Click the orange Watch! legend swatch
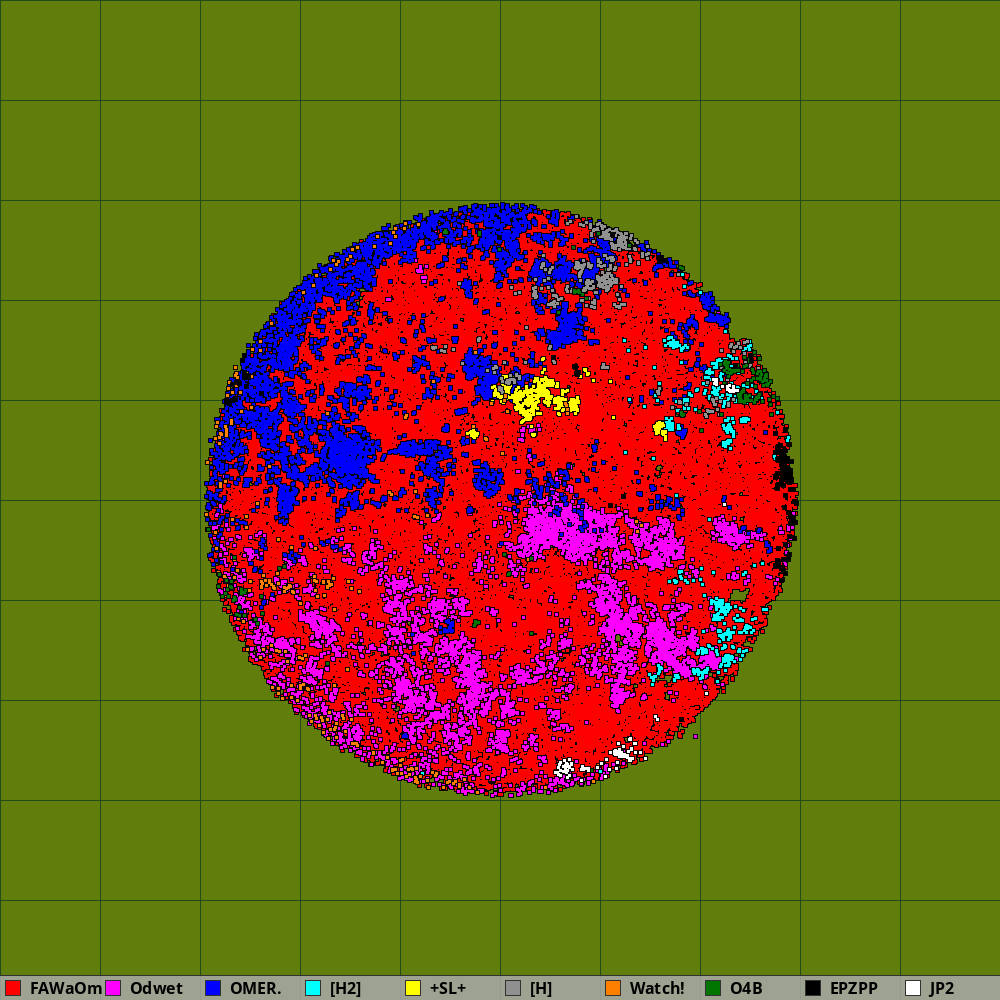The image size is (1000, 1000). click(x=613, y=988)
